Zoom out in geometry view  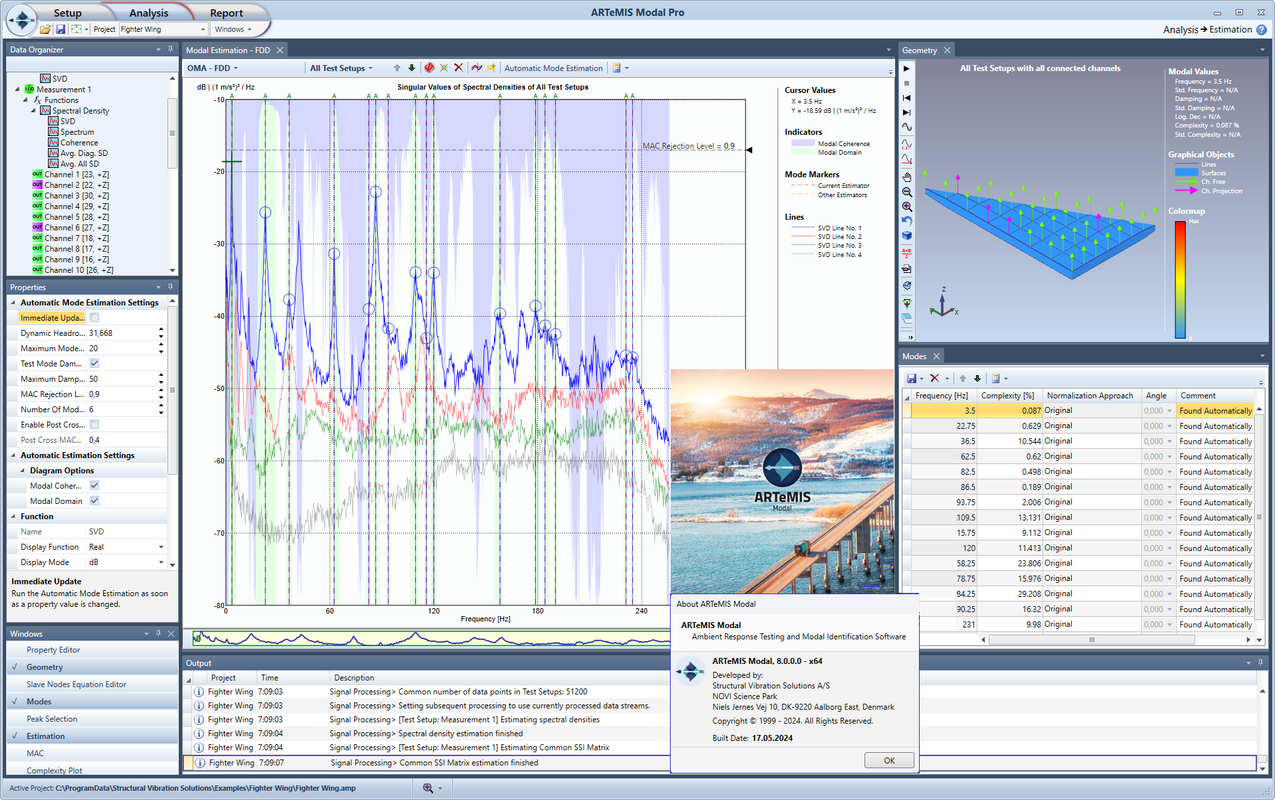907,191
